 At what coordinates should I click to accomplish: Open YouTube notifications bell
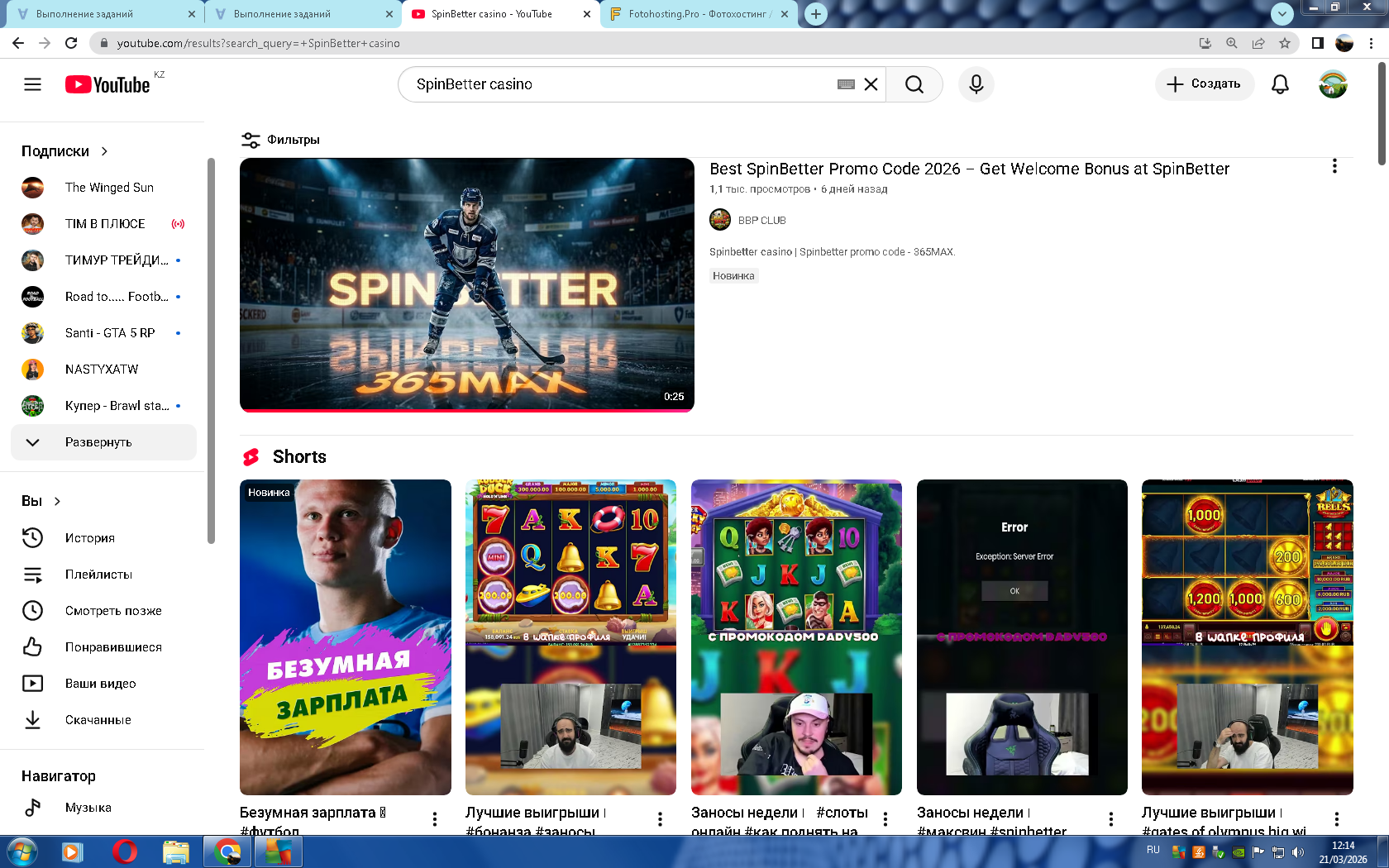click(x=1280, y=84)
